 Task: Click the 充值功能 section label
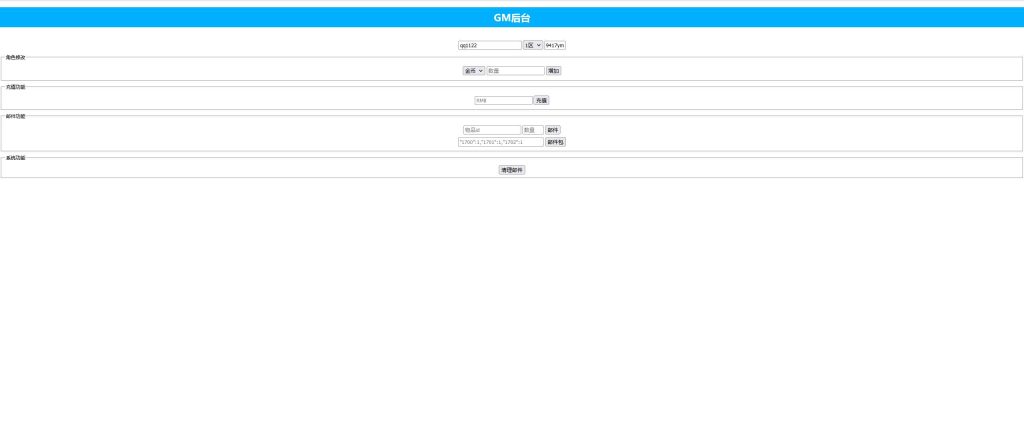(15, 87)
